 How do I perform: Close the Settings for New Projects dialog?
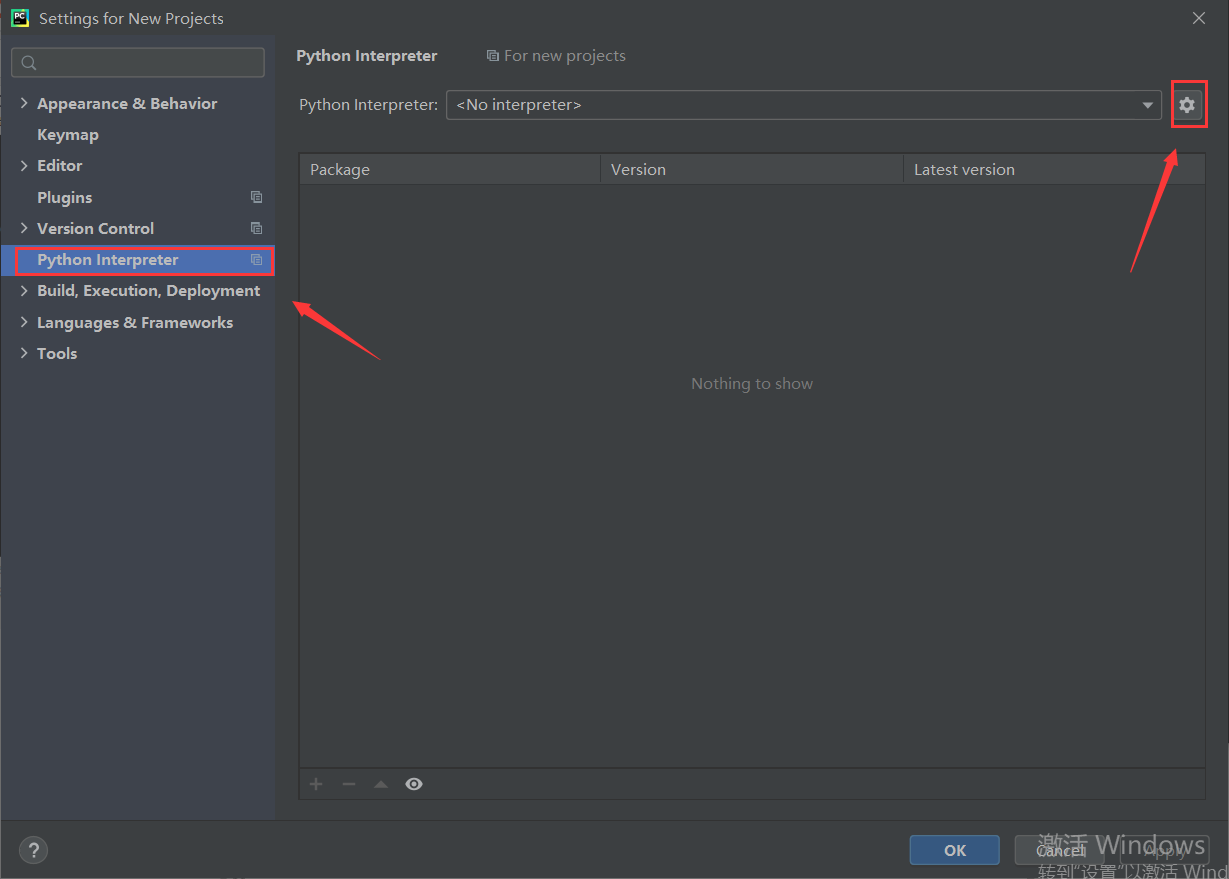pos(1199,18)
